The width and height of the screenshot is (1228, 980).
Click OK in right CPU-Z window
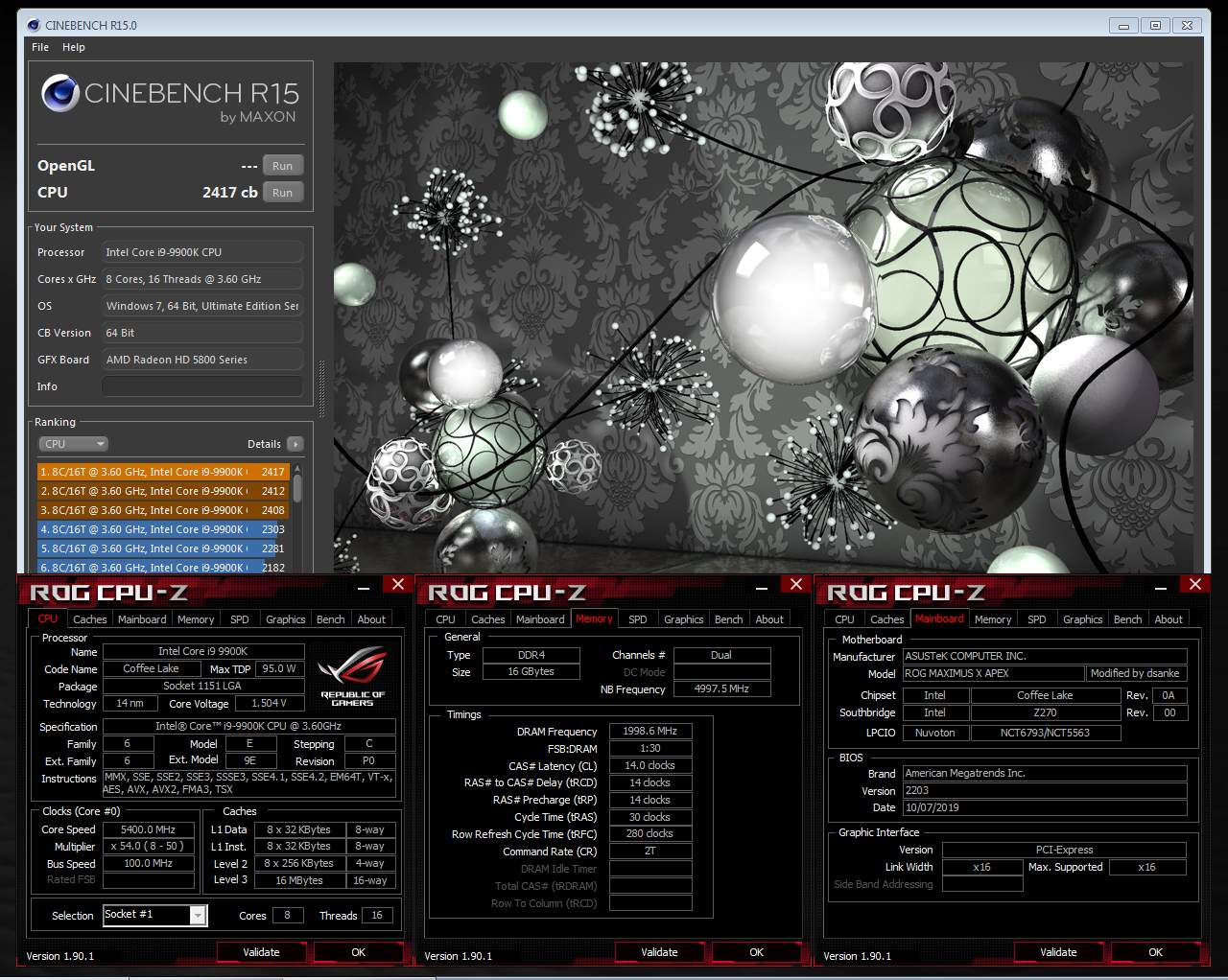[1155, 952]
